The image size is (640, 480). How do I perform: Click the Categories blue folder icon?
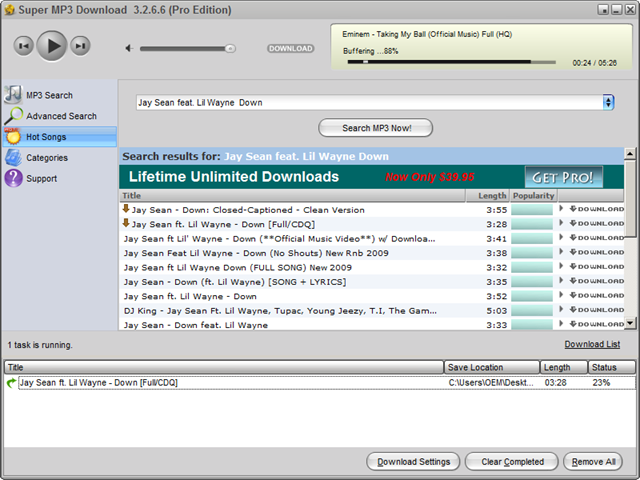(x=13, y=158)
